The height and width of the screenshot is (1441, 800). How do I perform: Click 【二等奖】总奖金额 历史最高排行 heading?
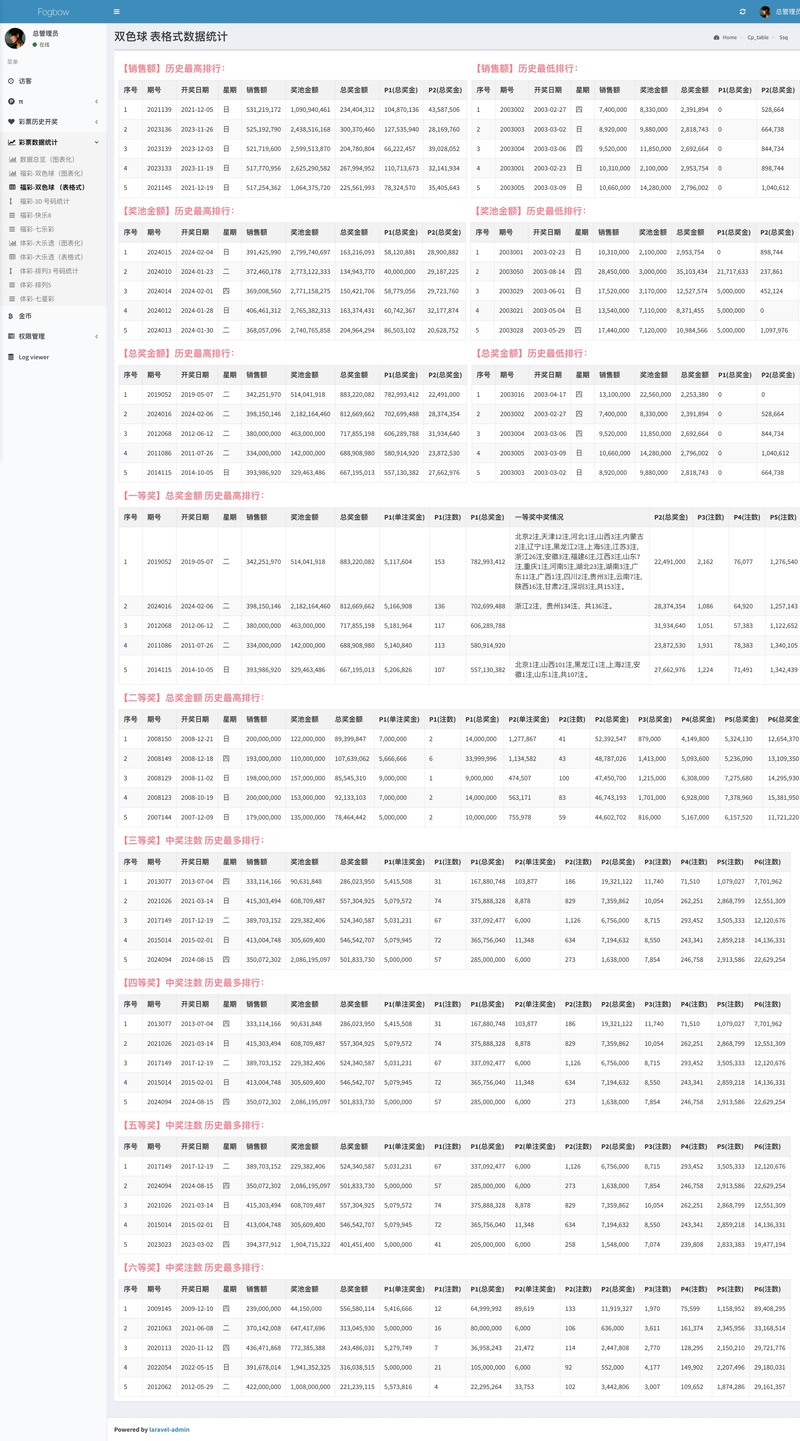pyautogui.click(x=192, y=697)
